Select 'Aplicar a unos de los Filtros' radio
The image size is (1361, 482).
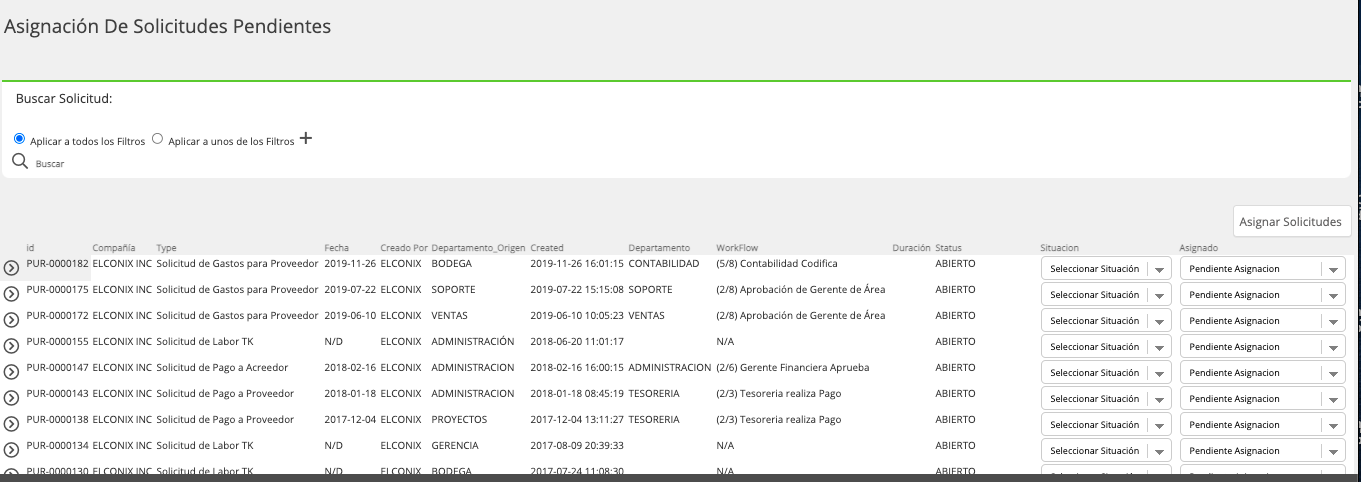click(x=158, y=139)
